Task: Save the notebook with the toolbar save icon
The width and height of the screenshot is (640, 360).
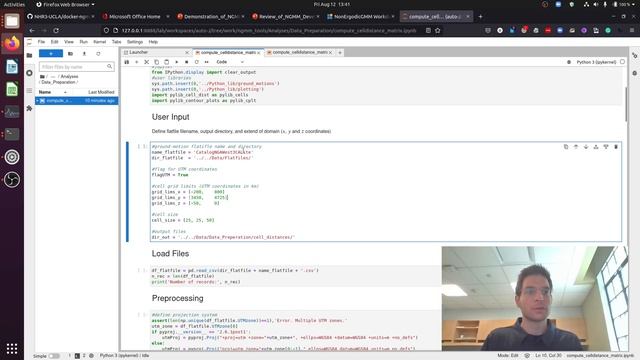Action: click(x=127, y=62)
